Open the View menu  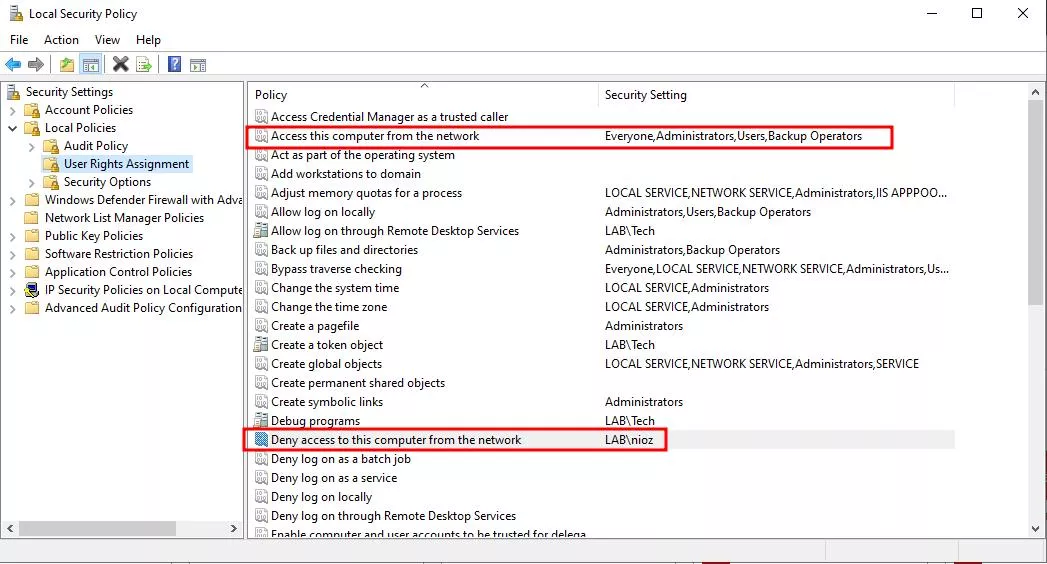[x=107, y=40]
